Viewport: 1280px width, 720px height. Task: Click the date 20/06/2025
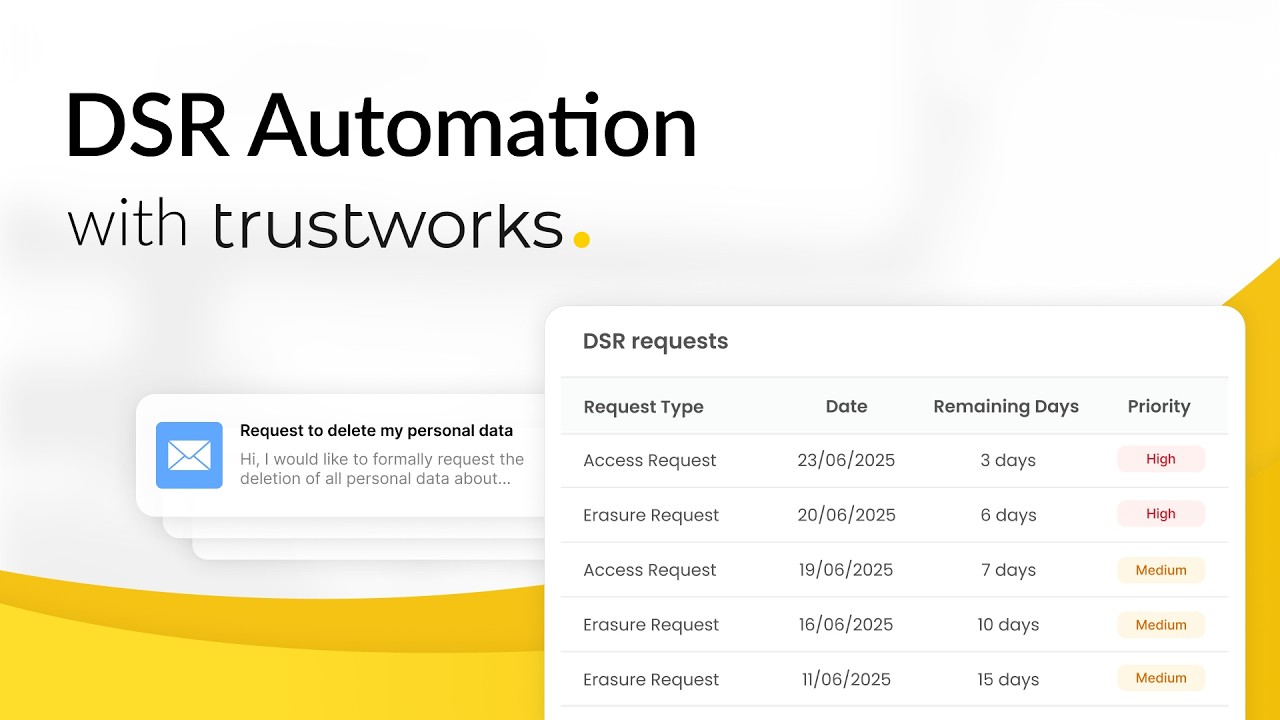[x=846, y=515]
